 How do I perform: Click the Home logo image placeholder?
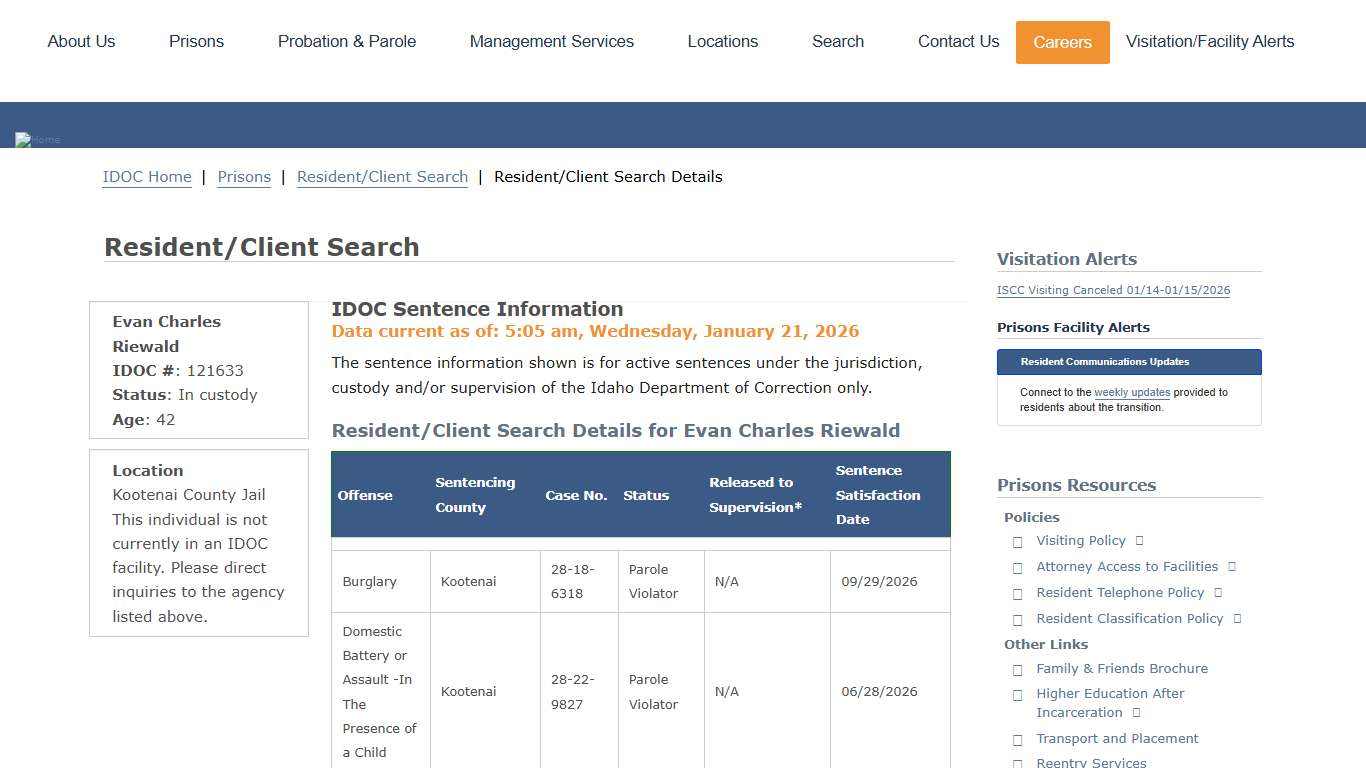tap(37, 139)
